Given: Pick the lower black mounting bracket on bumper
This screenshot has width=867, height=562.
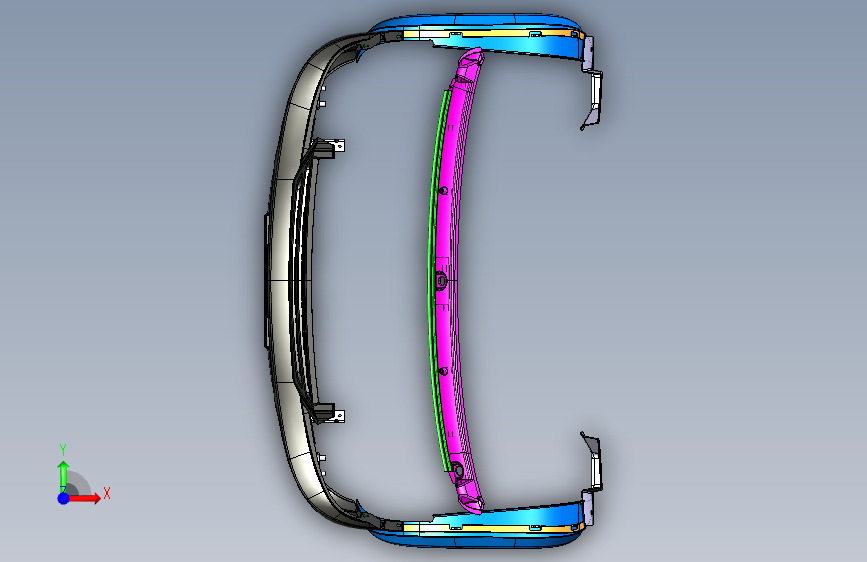Looking at the screenshot, I should pos(326,414).
